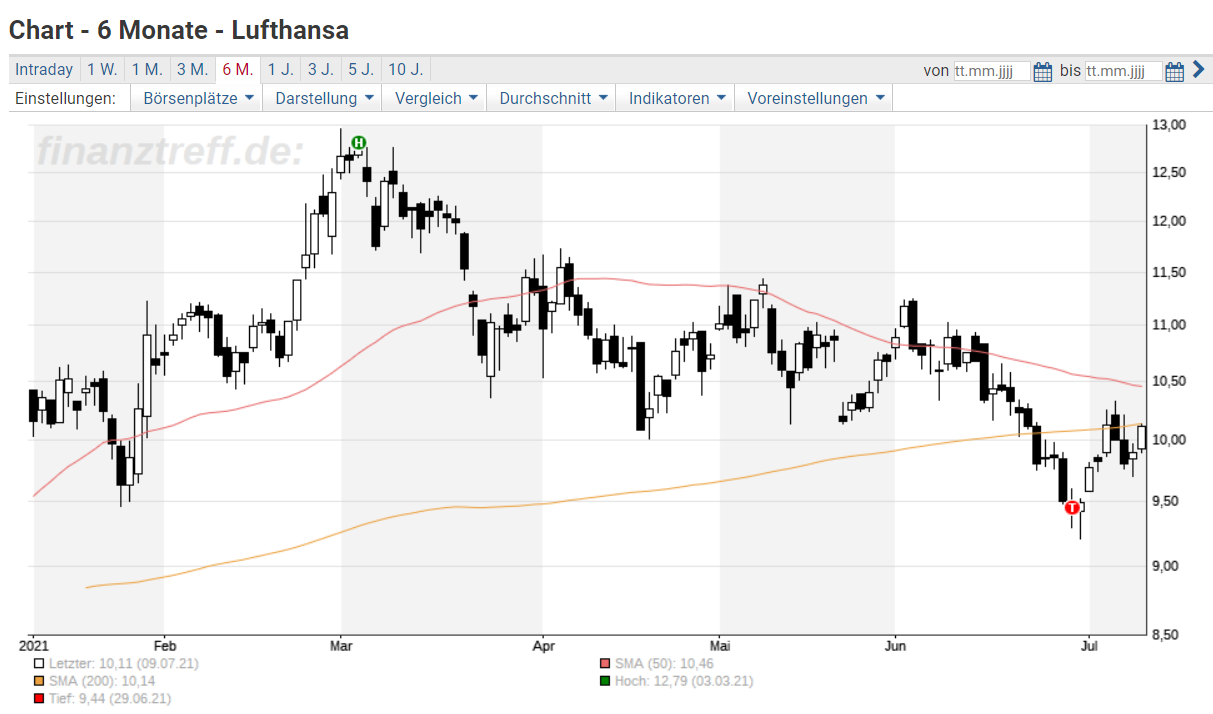
Task: Select the 3 J. timeframe tab
Action: pyautogui.click(x=321, y=70)
